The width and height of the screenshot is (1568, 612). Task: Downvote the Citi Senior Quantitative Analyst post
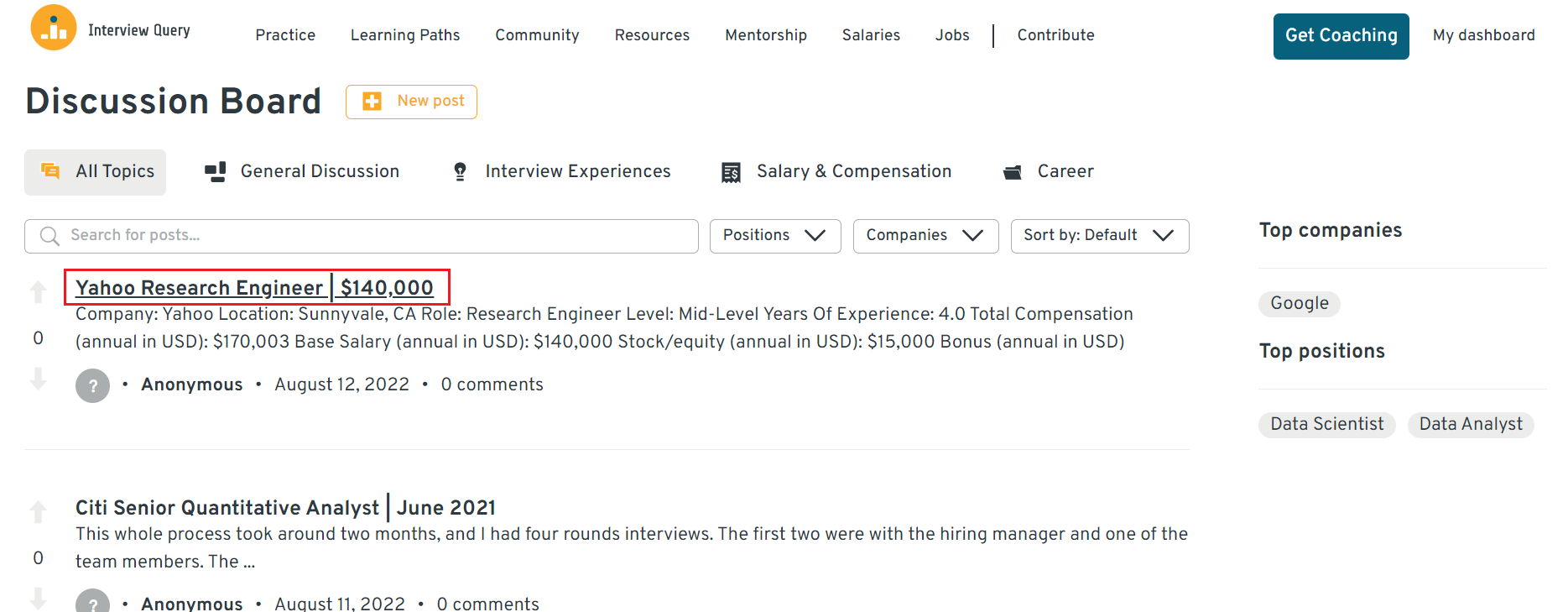[x=38, y=599]
